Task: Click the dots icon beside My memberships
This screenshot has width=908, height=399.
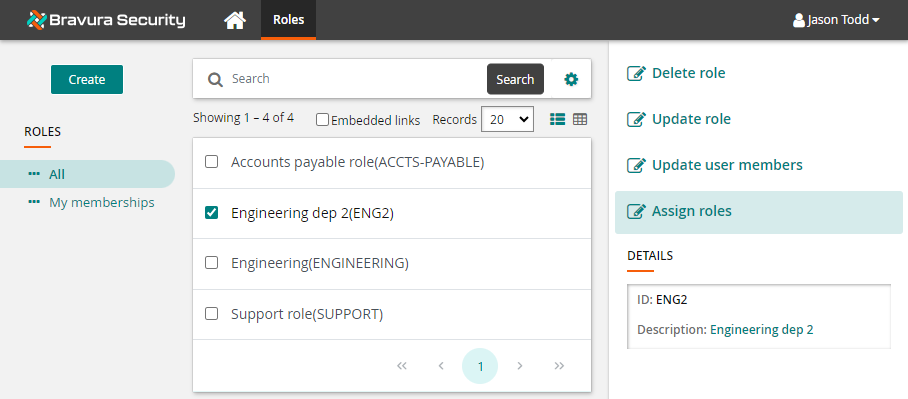Action: (34, 202)
